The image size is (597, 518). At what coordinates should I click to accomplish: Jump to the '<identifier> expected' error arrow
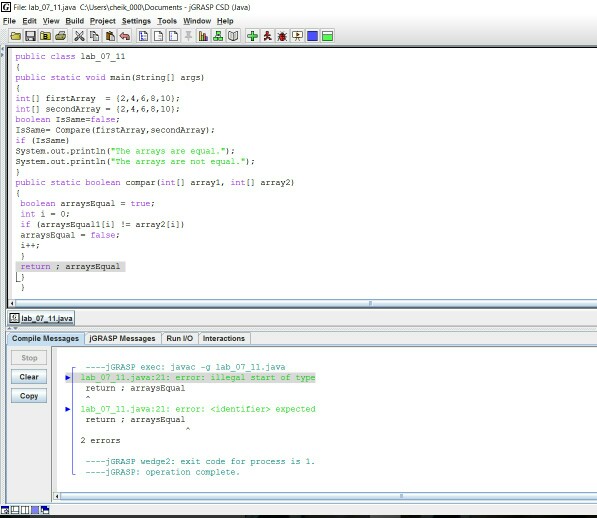pos(68,409)
